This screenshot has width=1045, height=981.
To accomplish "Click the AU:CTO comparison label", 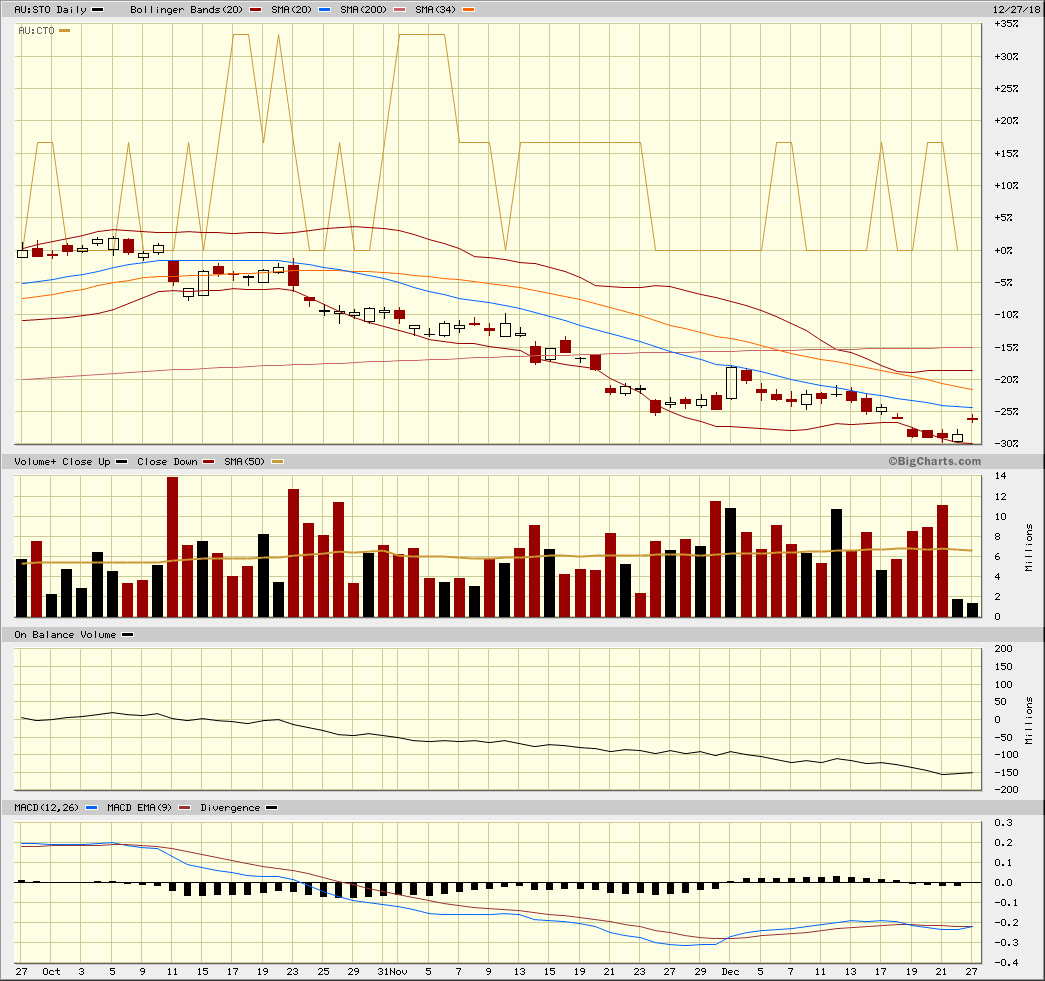I will coord(36,31).
